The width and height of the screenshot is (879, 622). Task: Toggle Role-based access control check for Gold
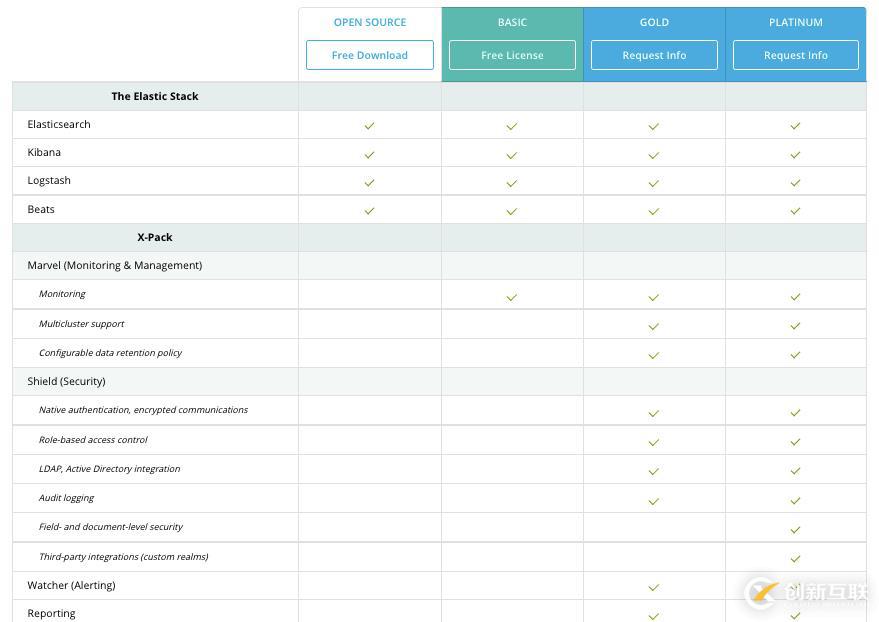pyautogui.click(x=653, y=442)
